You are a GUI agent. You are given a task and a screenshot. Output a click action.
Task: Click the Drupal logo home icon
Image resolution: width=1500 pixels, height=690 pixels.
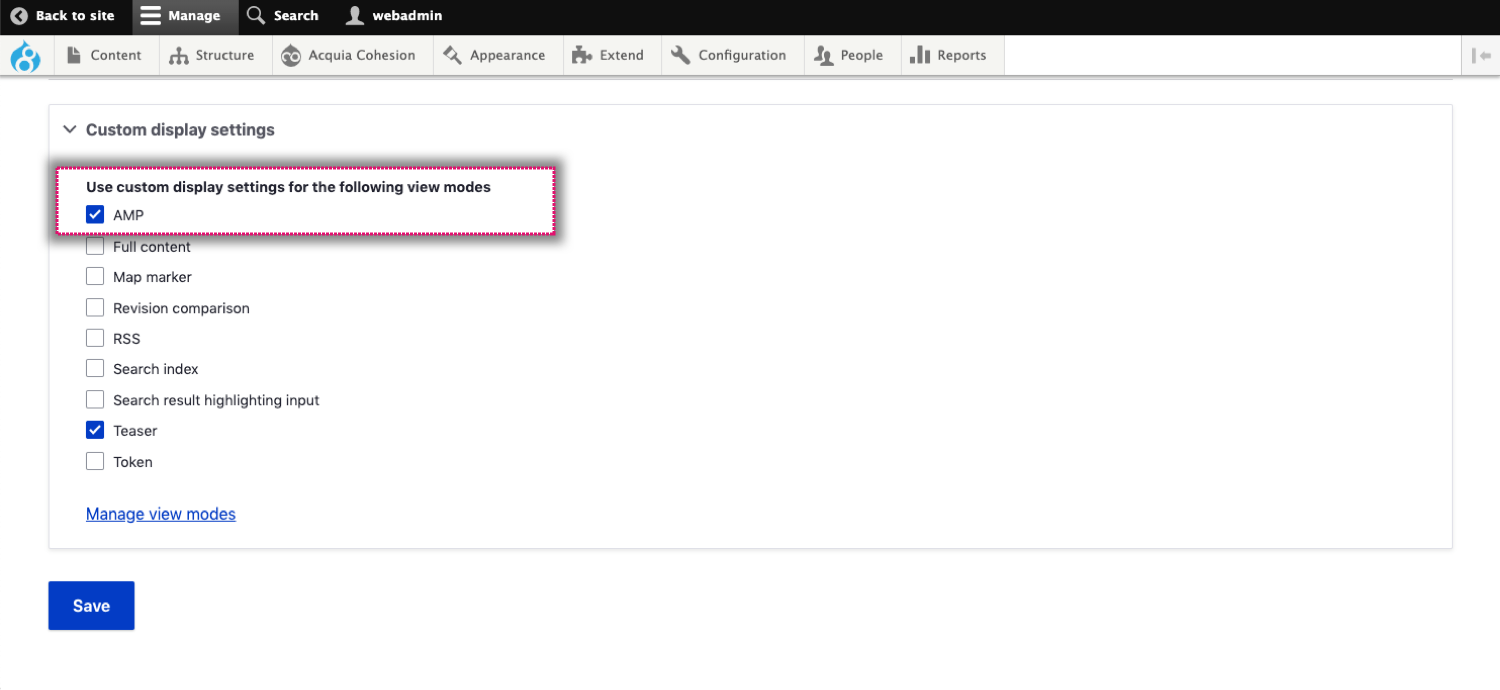pos(25,56)
